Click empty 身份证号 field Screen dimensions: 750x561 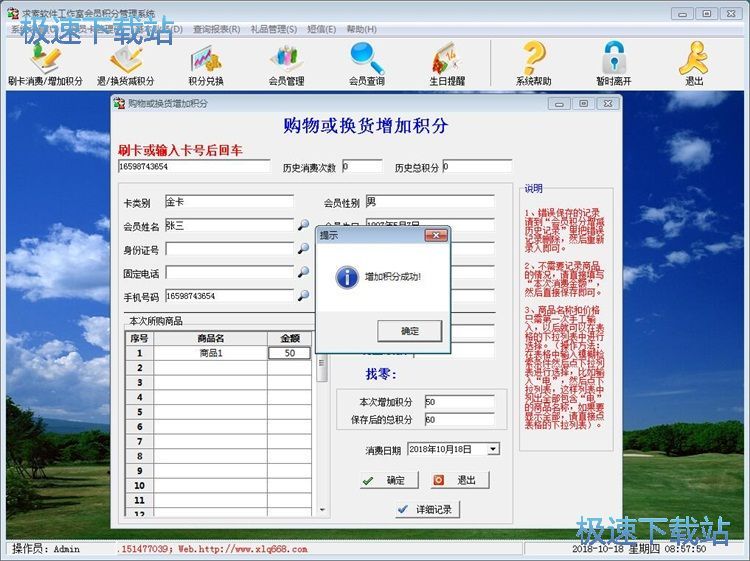[x=229, y=249]
